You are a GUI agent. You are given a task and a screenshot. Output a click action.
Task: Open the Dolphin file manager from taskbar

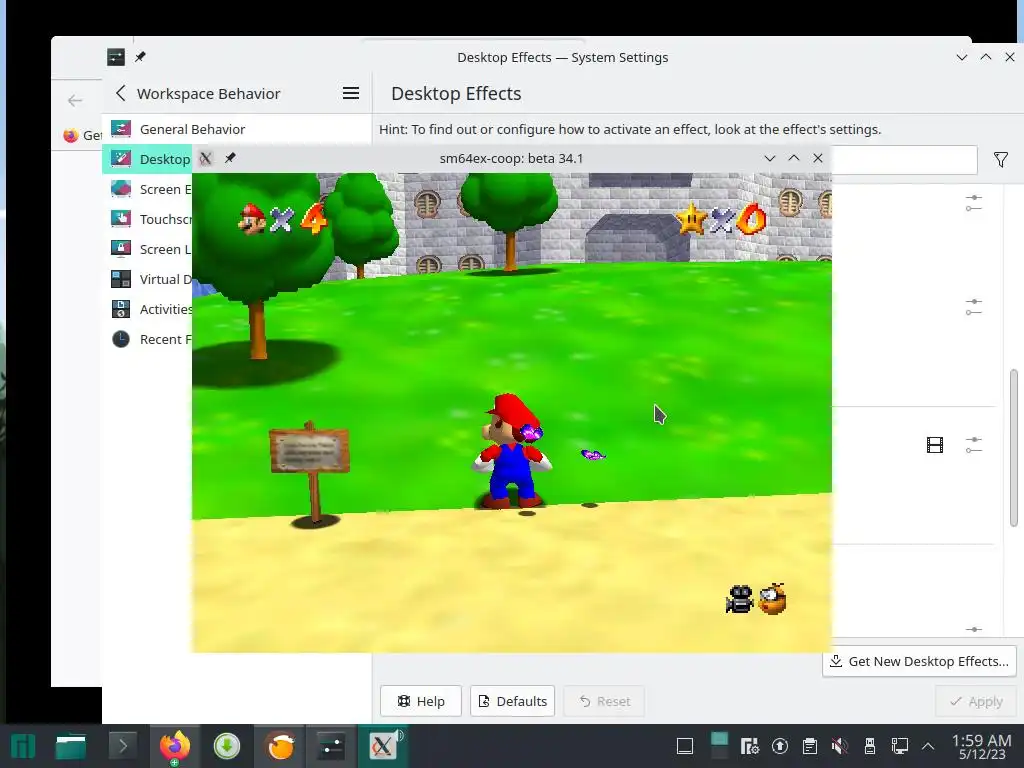(71, 746)
